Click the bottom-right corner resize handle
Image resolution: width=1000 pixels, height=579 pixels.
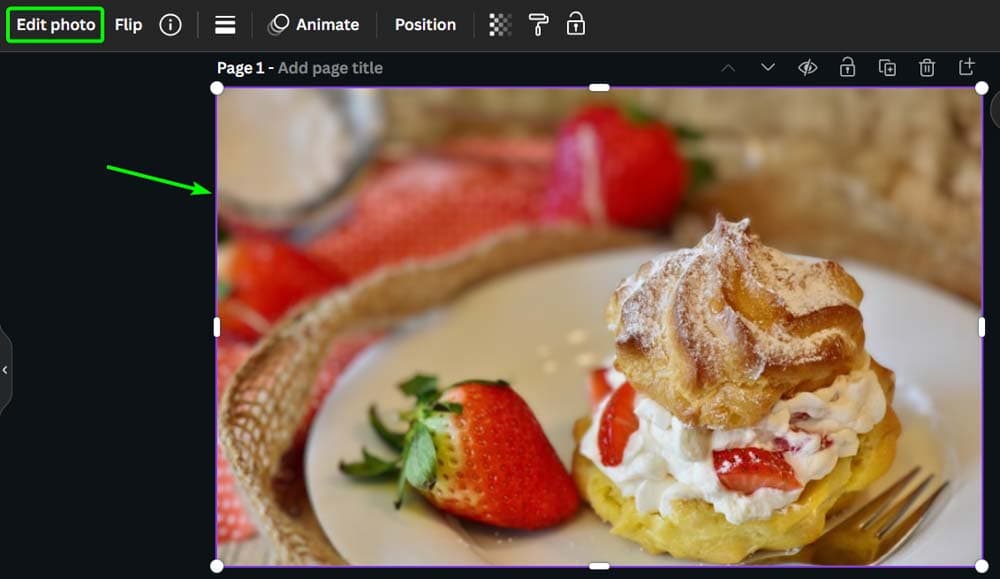pyautogui.click(x=982, y=566)
